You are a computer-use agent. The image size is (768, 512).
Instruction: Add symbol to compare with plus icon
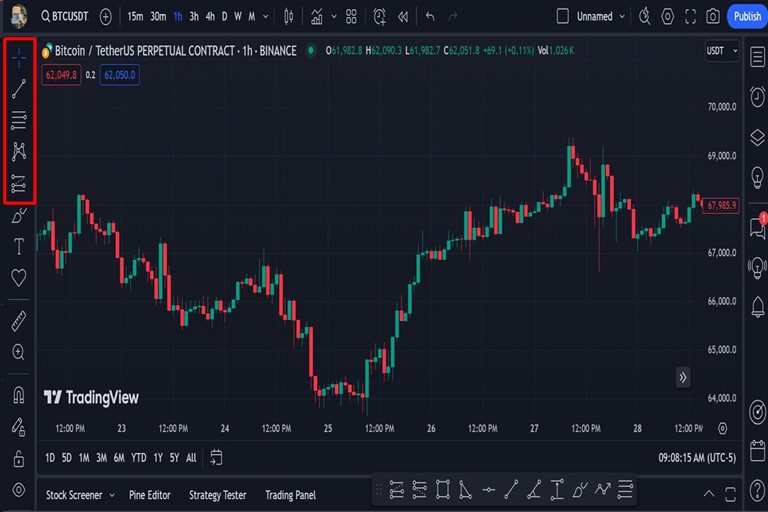coord(106,17)
